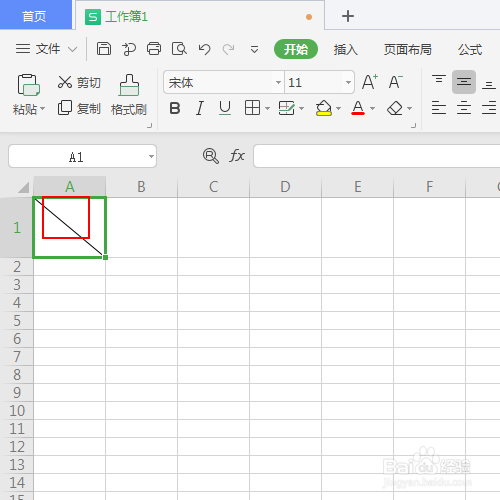500x500 pixels.
Task: Select row 10 header
Action: (x=17, y=411)
